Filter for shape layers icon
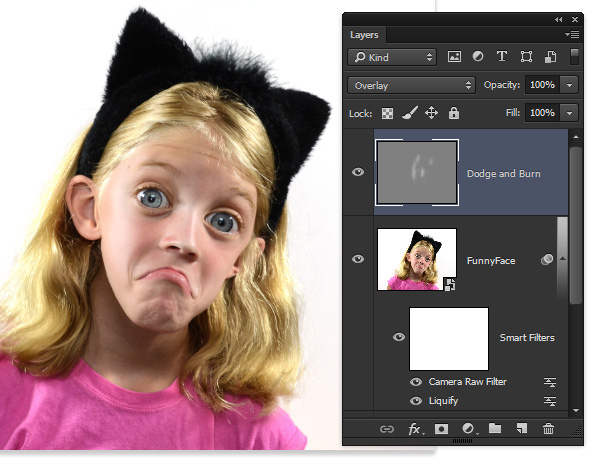 [526, 57]
